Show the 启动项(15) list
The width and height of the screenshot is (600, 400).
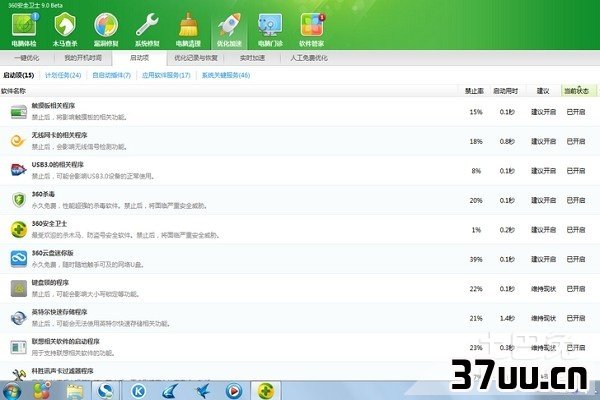point(18,75)
